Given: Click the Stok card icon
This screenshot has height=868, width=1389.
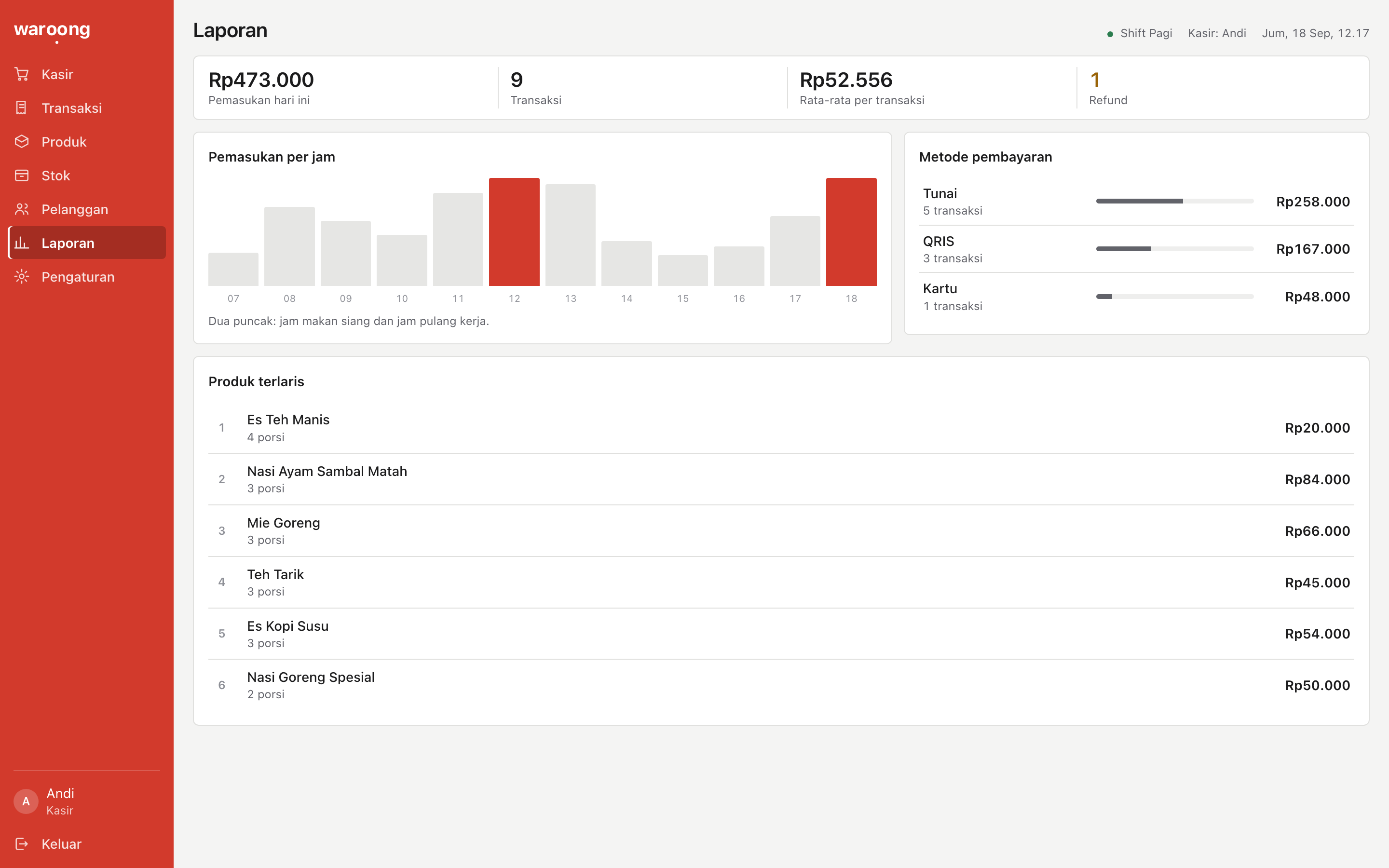Looking at the screenshot, I should click(x=21, y=176).
